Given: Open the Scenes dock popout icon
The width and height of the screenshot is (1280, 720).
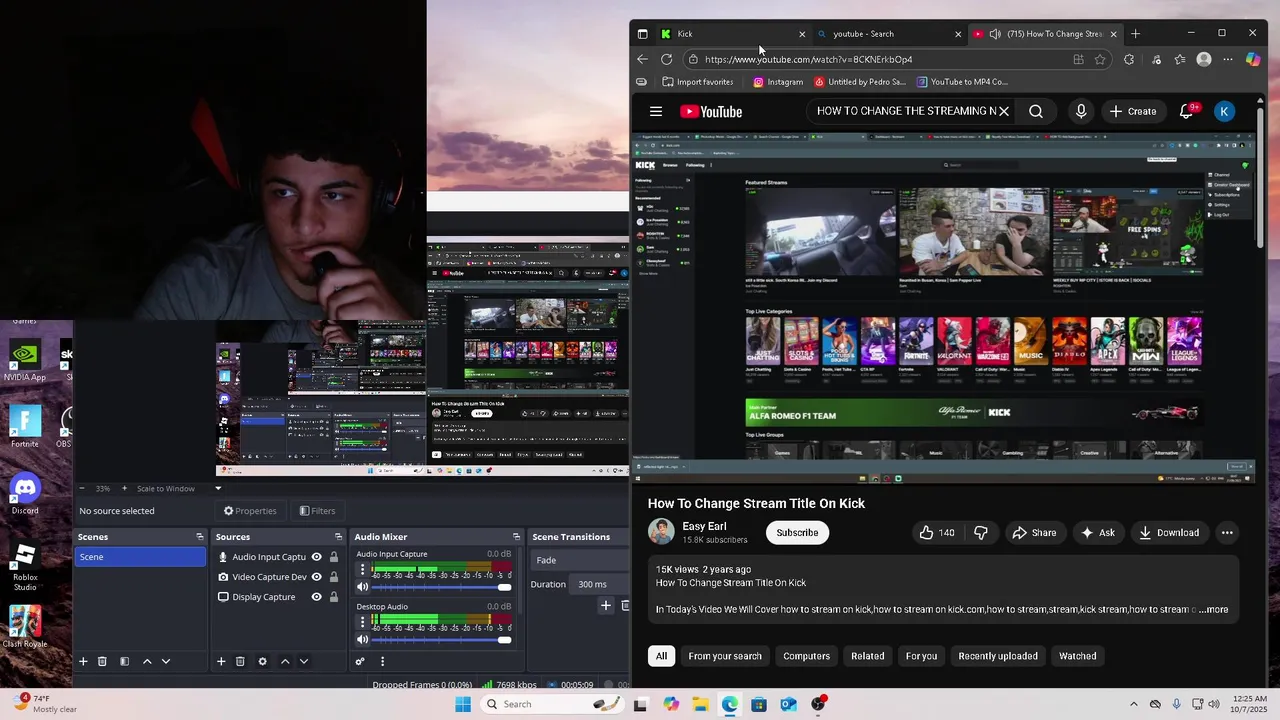Looking at the screenshot, I should pos(199,537).
